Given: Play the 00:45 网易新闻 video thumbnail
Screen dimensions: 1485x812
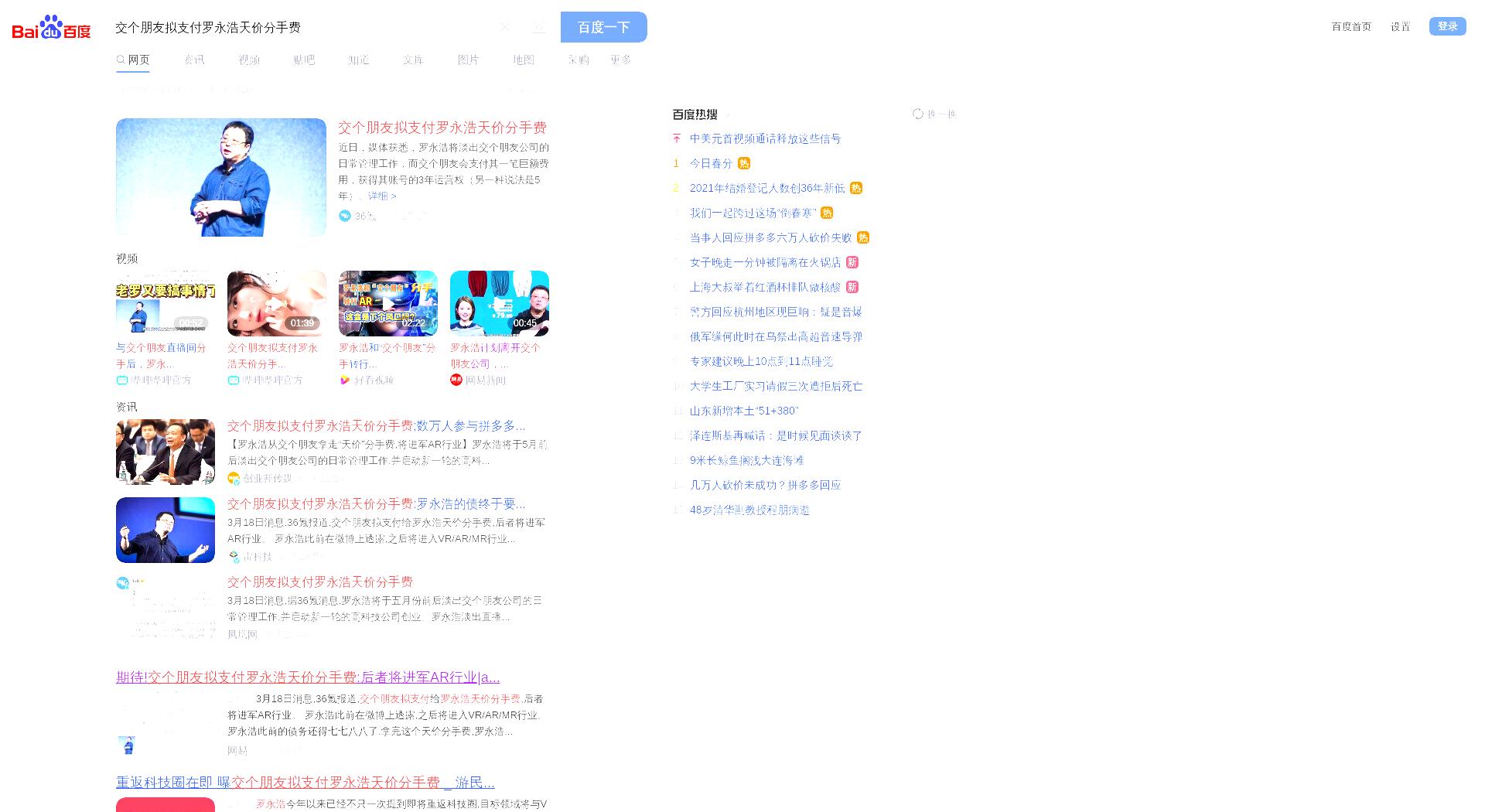Looking at the screenshot, I should coord(500,303).
